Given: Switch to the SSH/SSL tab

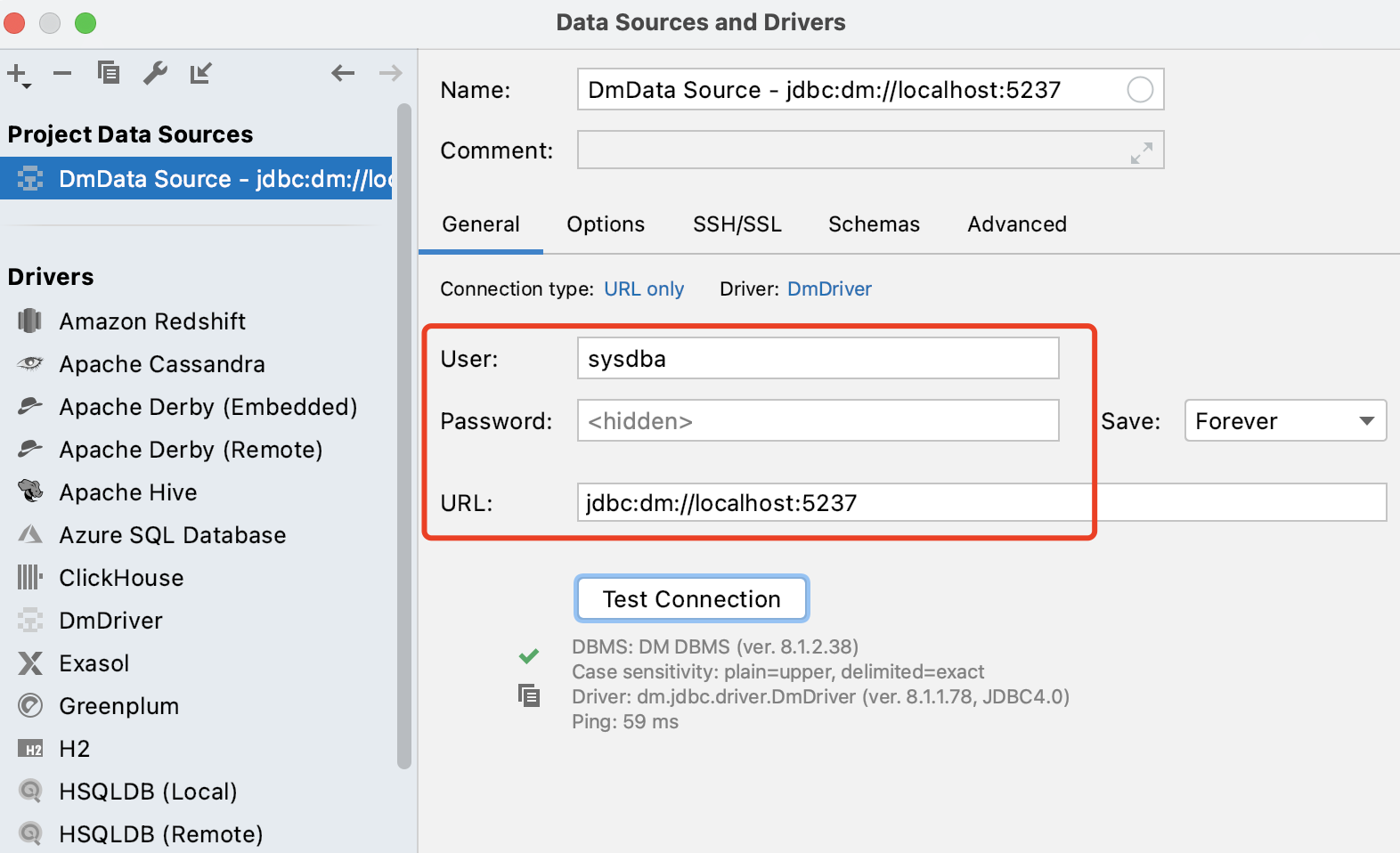Looking at the screenshot, I should pyautogui.click(x=737, y=224).
